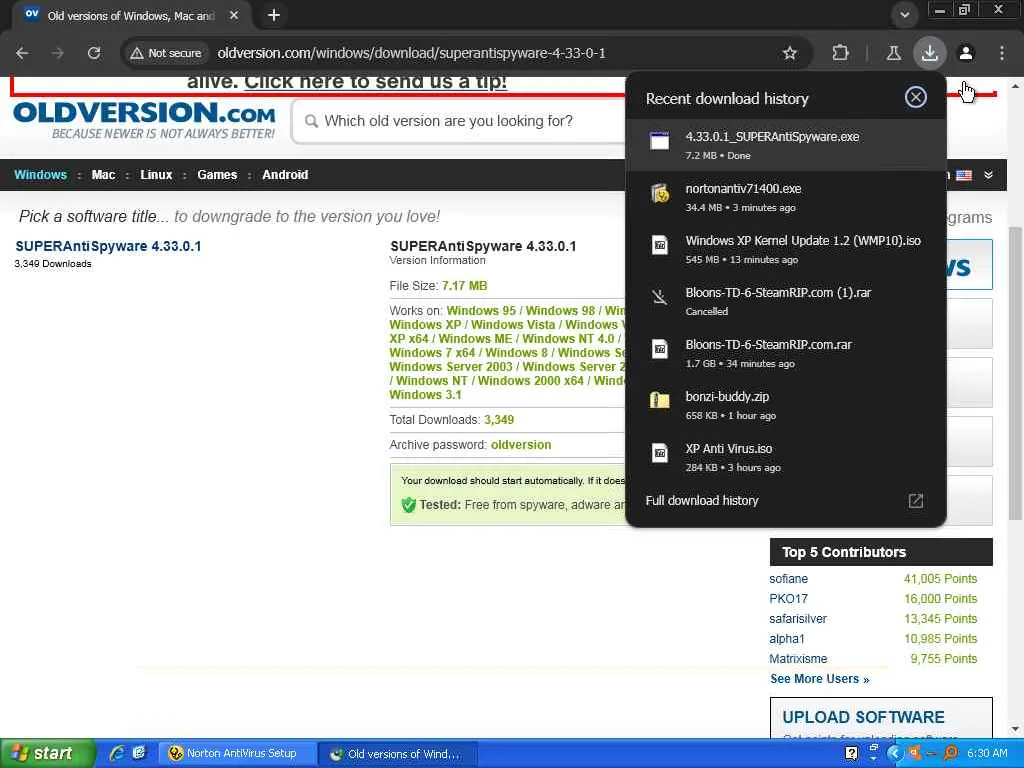Click the Windows 98 compatibility link
Viewport: 1024px width, 768px height.
(560, 310)
